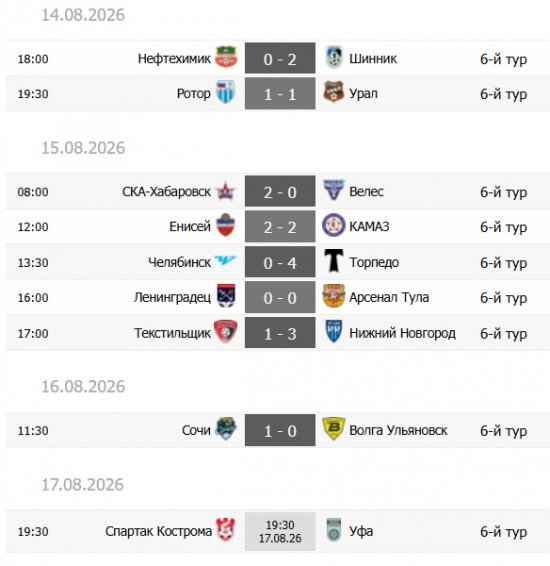Click the Шинник club logo
550x566 pixels.
[333, 57]
